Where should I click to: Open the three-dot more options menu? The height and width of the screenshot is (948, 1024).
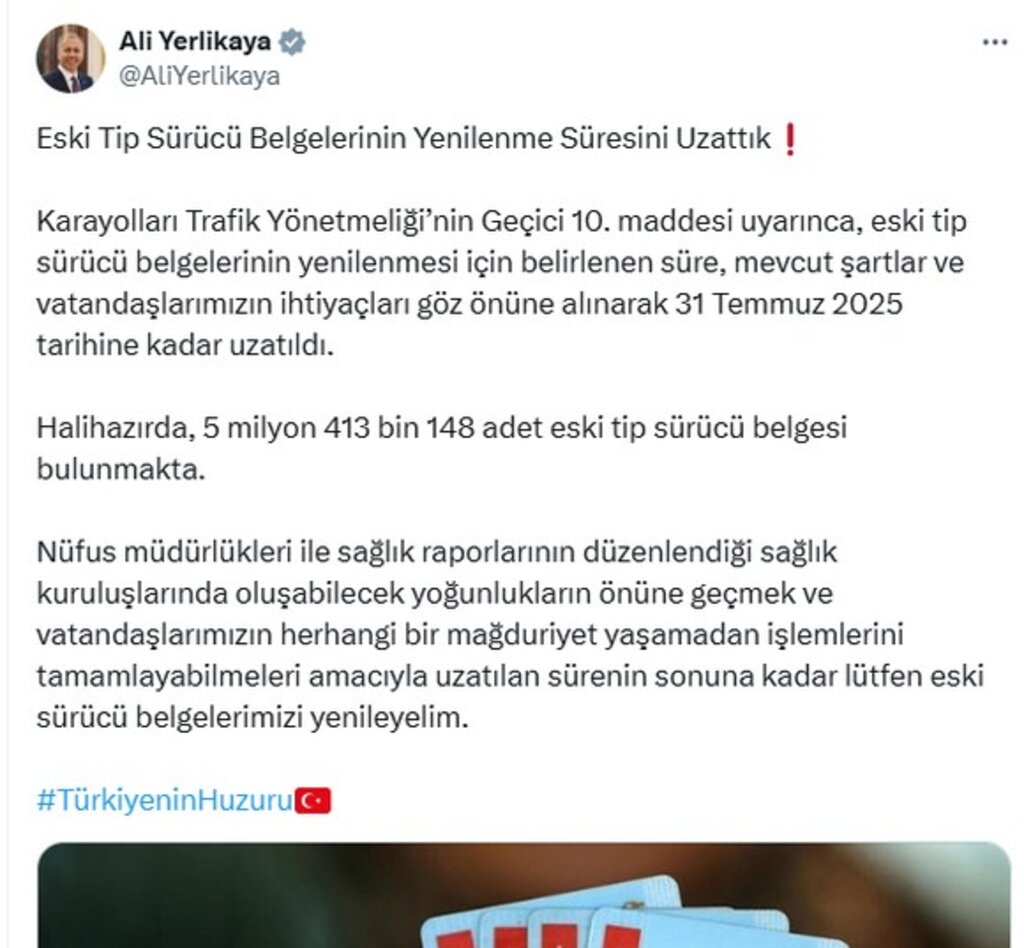pos(995,42)
